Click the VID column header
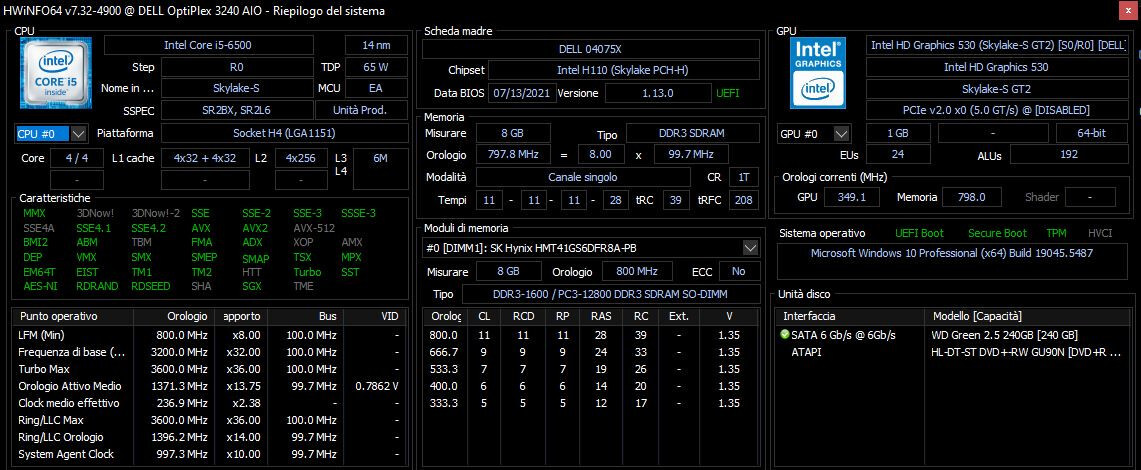This screenshot has width=1141, height=470. (376, 316)
